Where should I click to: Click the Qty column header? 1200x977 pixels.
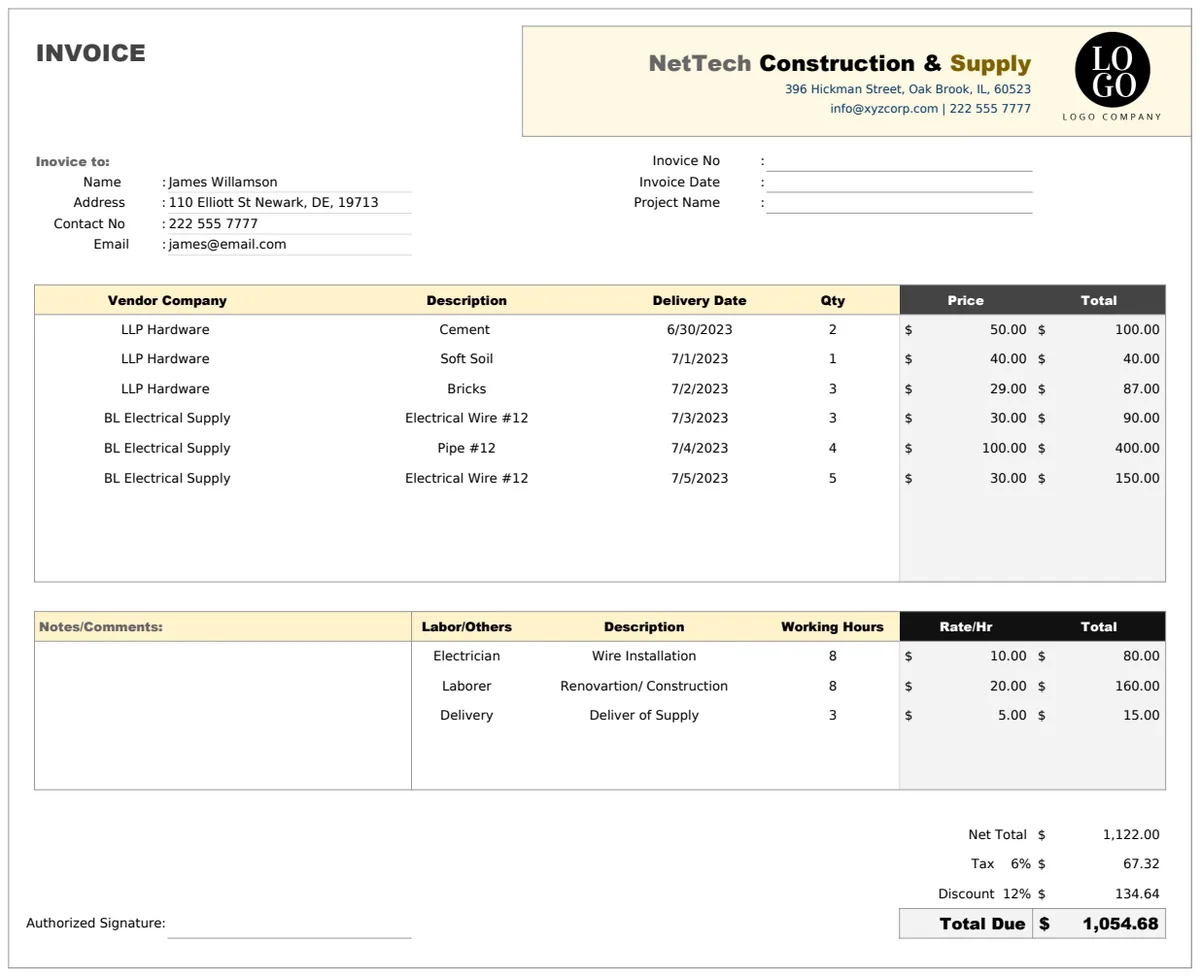pos(832,301)
